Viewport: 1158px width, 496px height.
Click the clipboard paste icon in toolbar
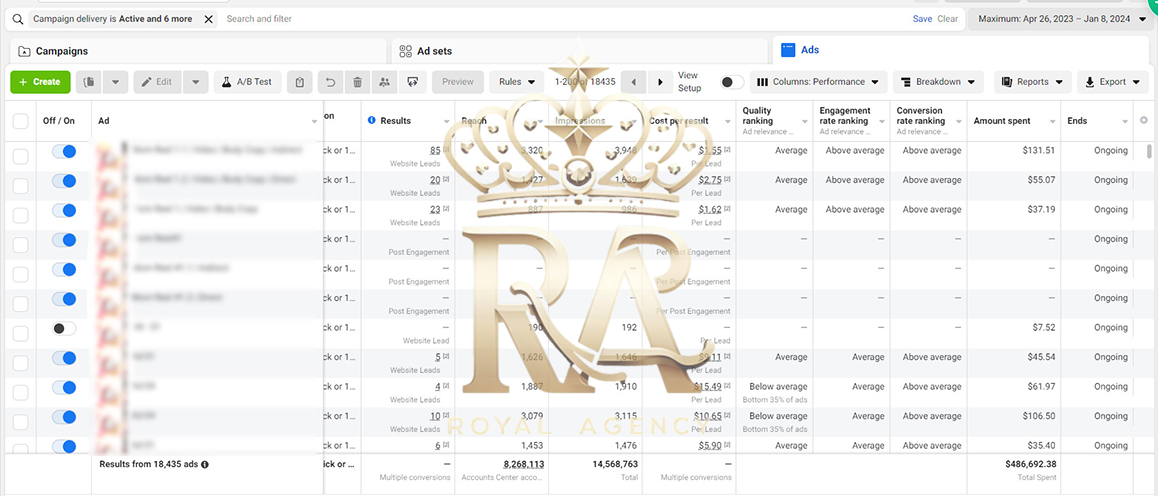pos(300,82)
